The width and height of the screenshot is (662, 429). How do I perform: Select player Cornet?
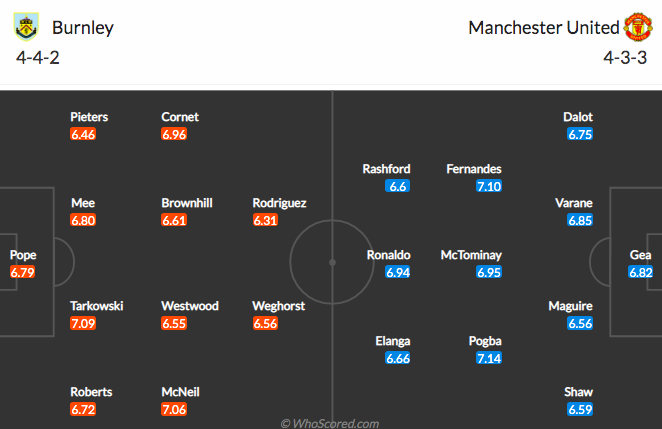coord(180,117)
